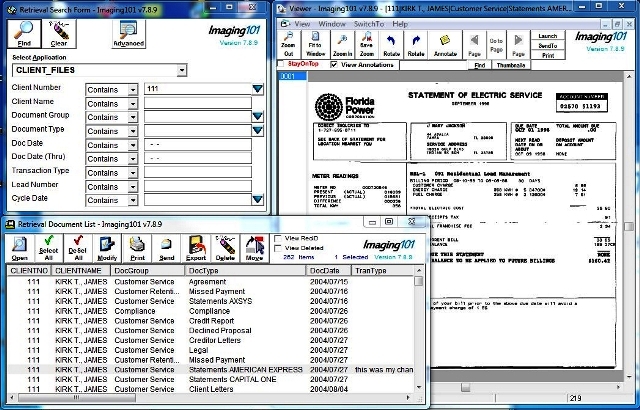Open the Select Application dropdown

tap(182, 70)
